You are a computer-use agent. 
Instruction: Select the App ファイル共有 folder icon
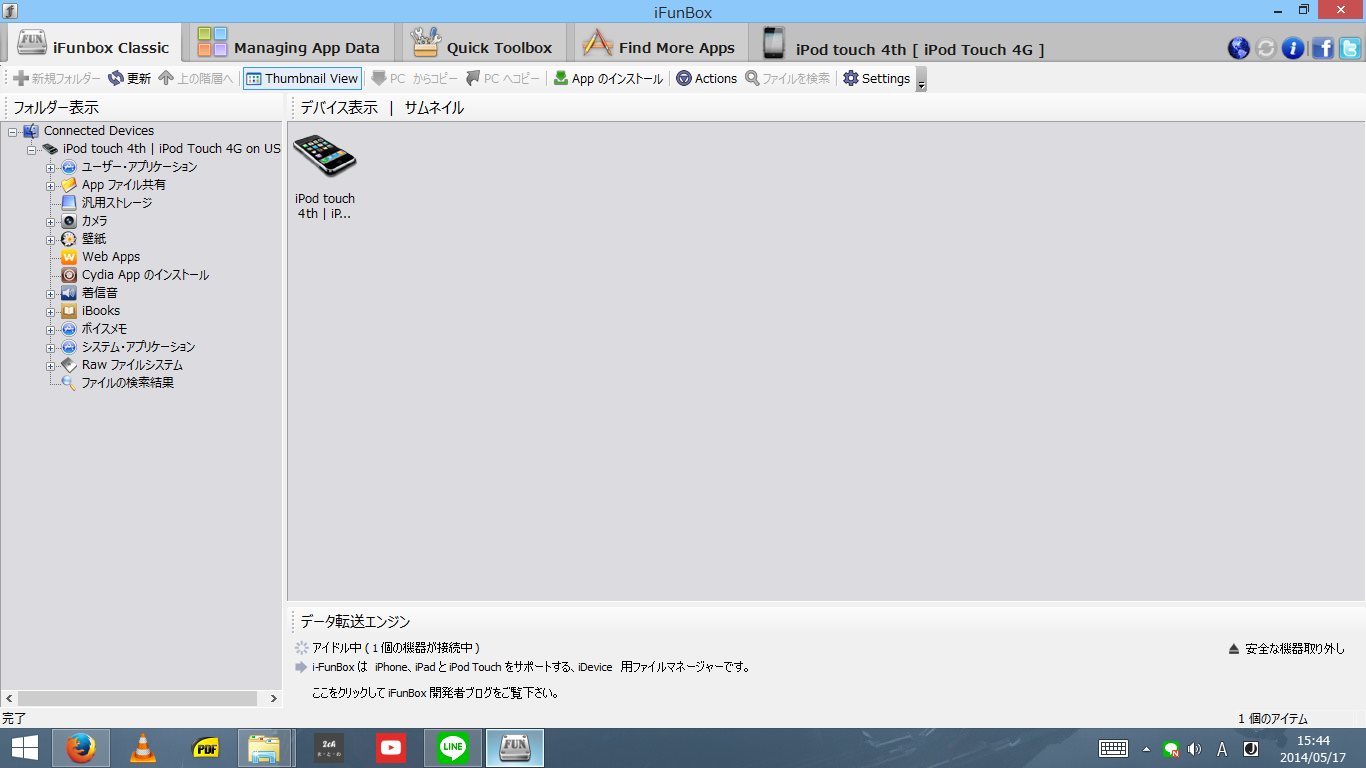(x=69, y=185)
